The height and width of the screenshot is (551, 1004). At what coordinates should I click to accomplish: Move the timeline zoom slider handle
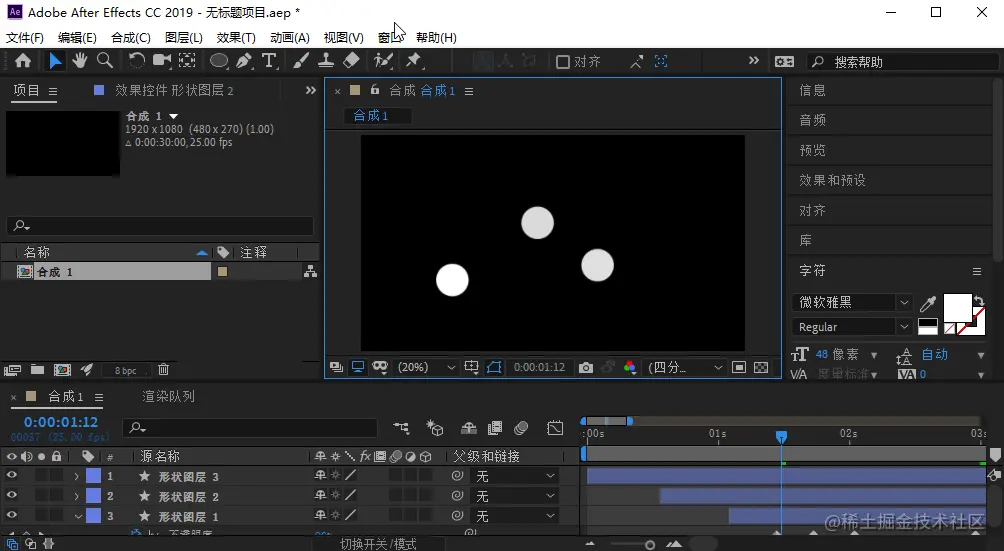tap(650, 545)
